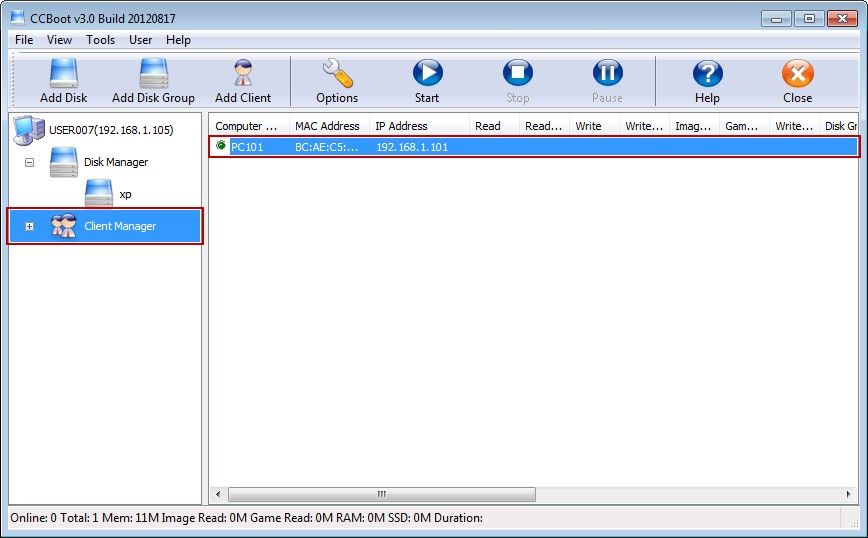Viewport: 868px width, 538px height.
Task: Select the xp disk icon
Action: click(x=99, y=193)
